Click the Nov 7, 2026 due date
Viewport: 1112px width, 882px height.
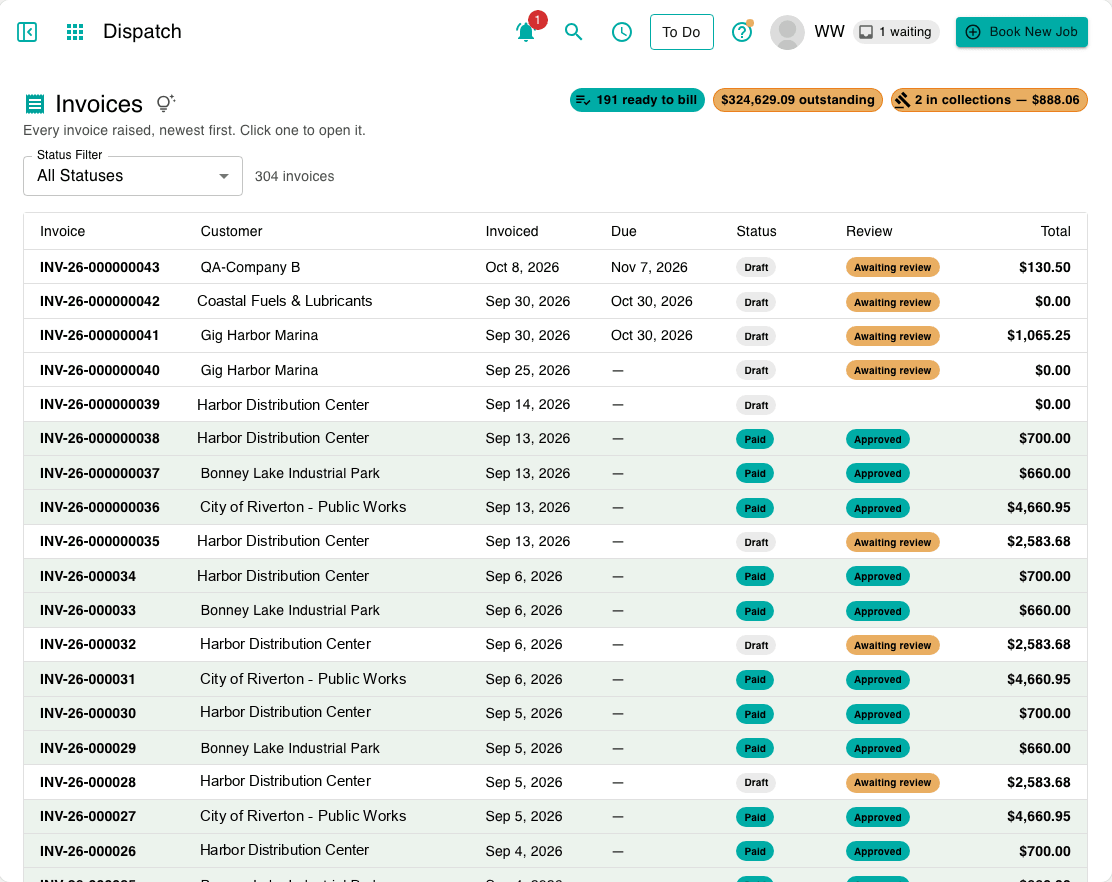(x=649, y=267)
